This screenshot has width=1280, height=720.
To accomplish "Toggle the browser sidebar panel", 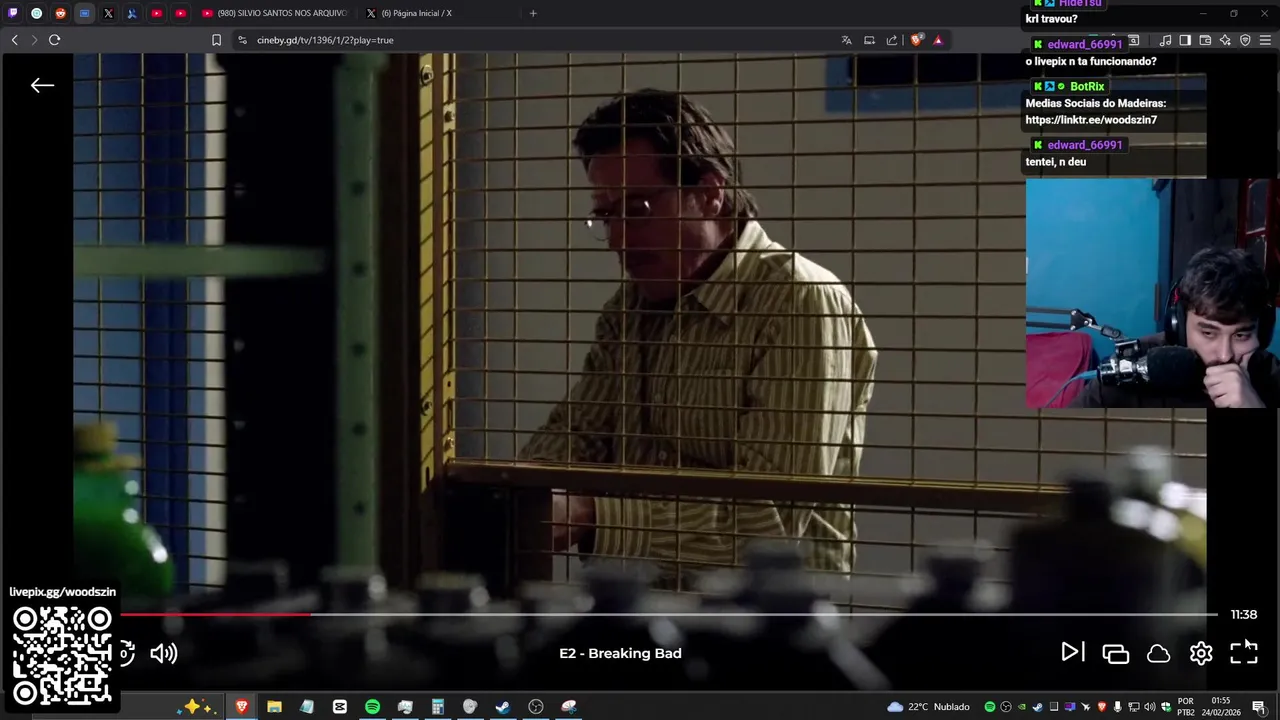I will pos(1185,40).
